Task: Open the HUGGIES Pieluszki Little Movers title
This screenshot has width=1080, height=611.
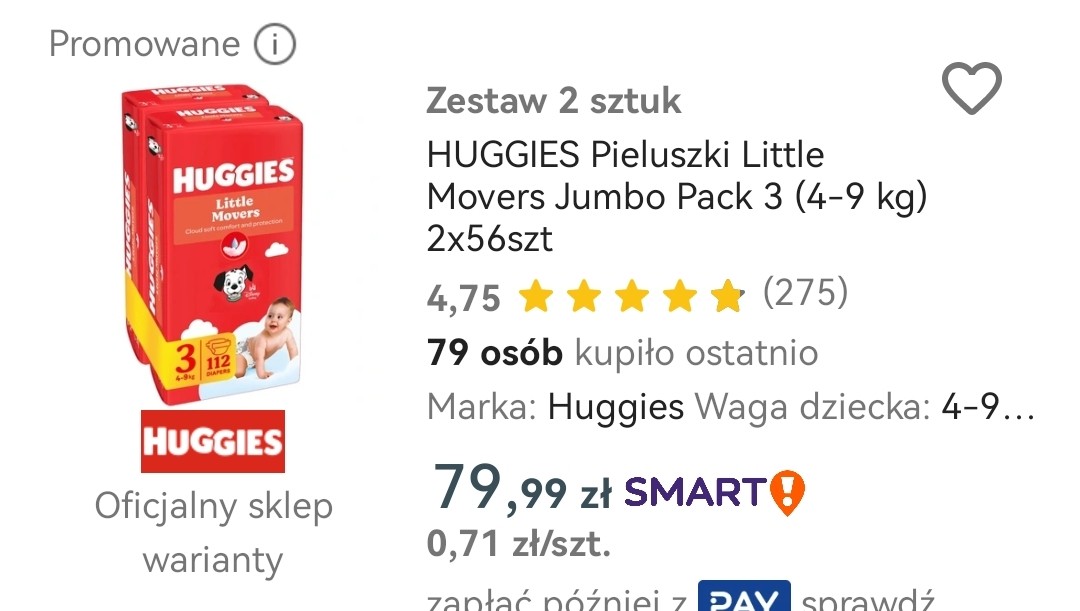Action: pos(676,196)
